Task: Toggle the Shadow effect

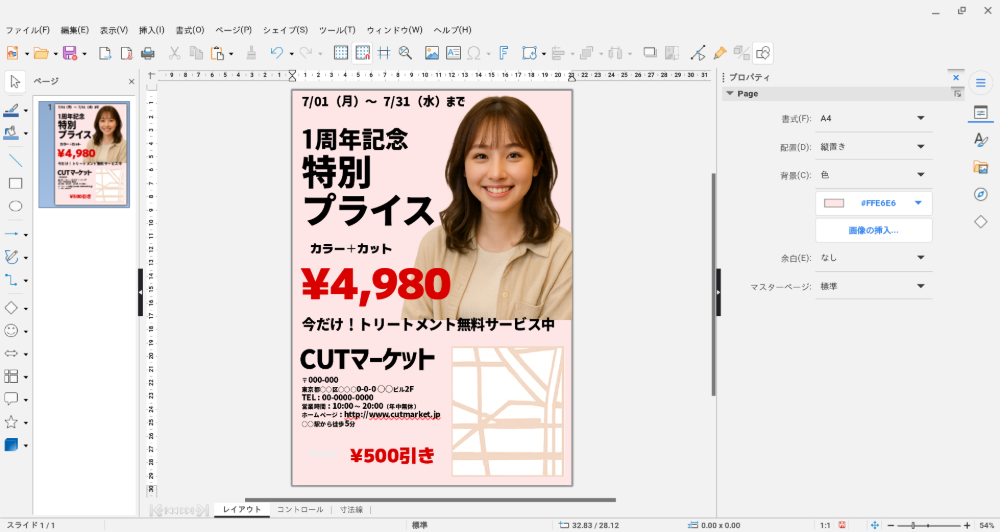Action: tap(650, 54)
